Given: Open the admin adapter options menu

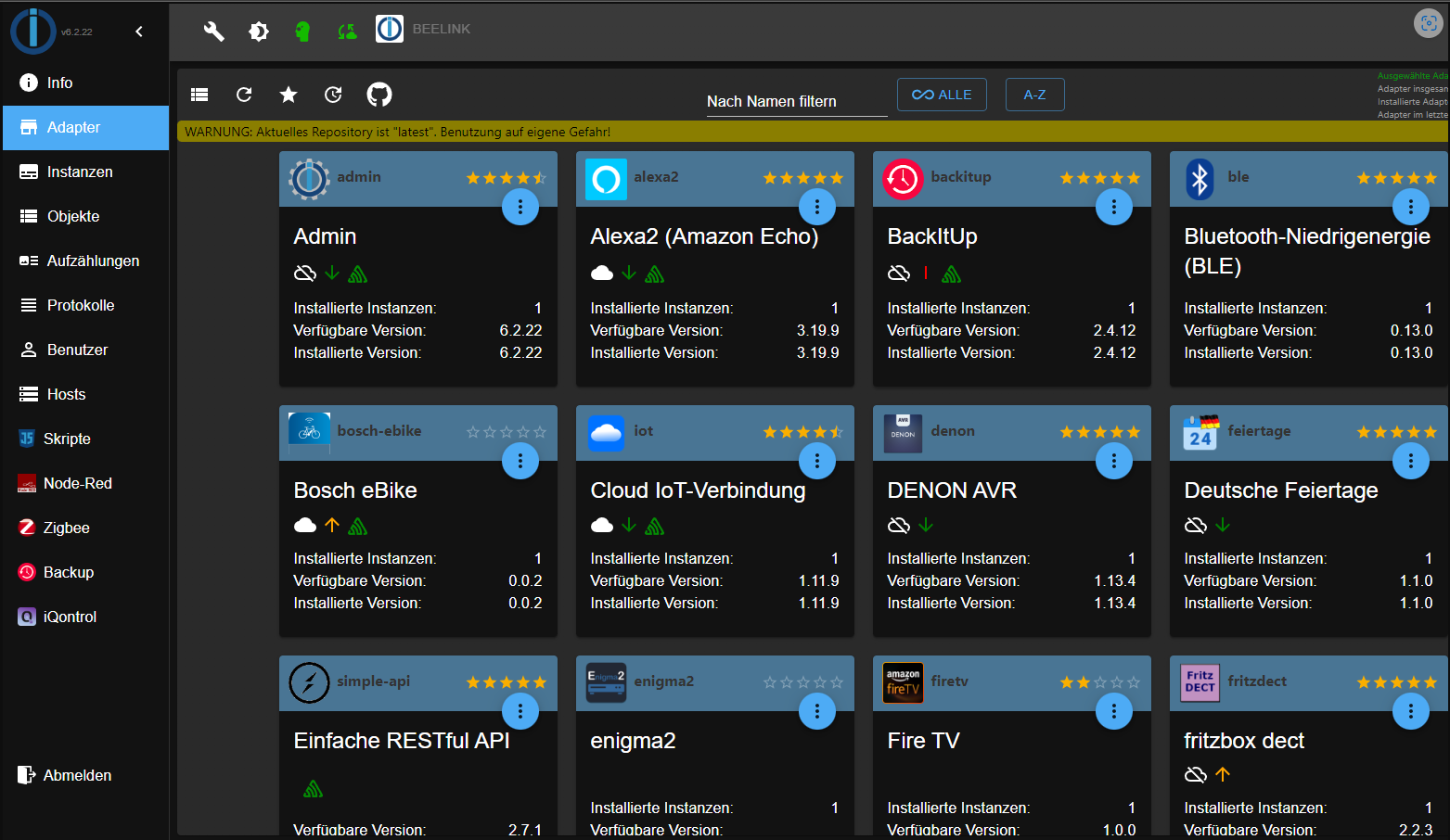Looking at the screenshot, I should coord(520,206).
